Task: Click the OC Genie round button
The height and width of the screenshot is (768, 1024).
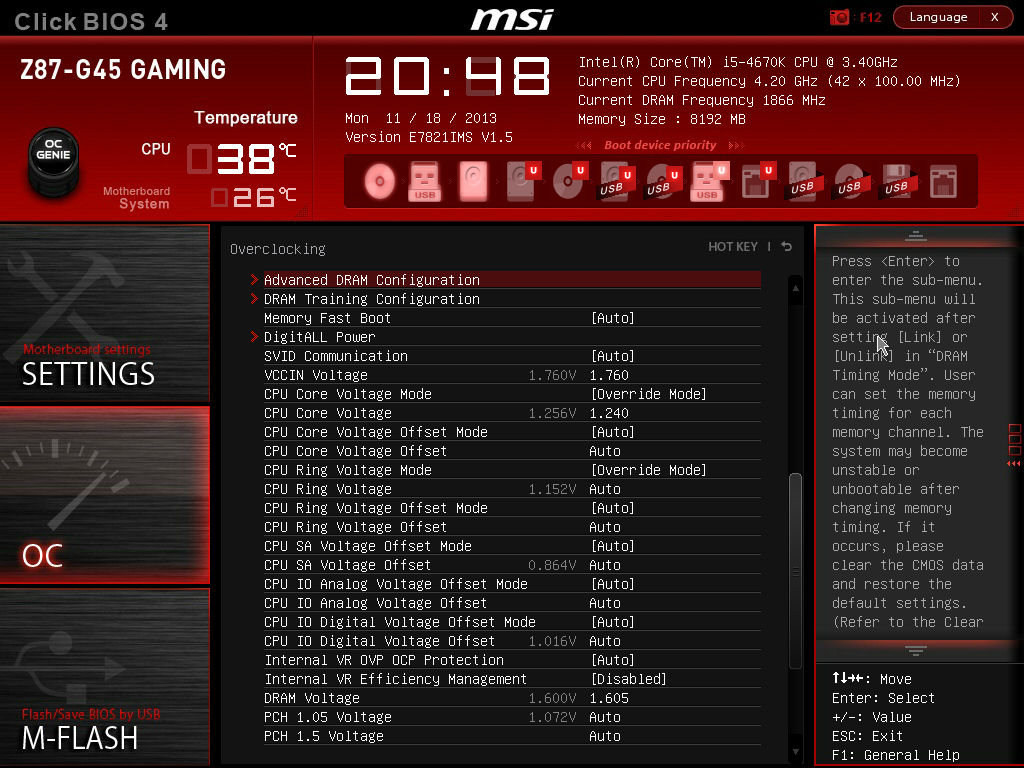Action: click(54, 160)
